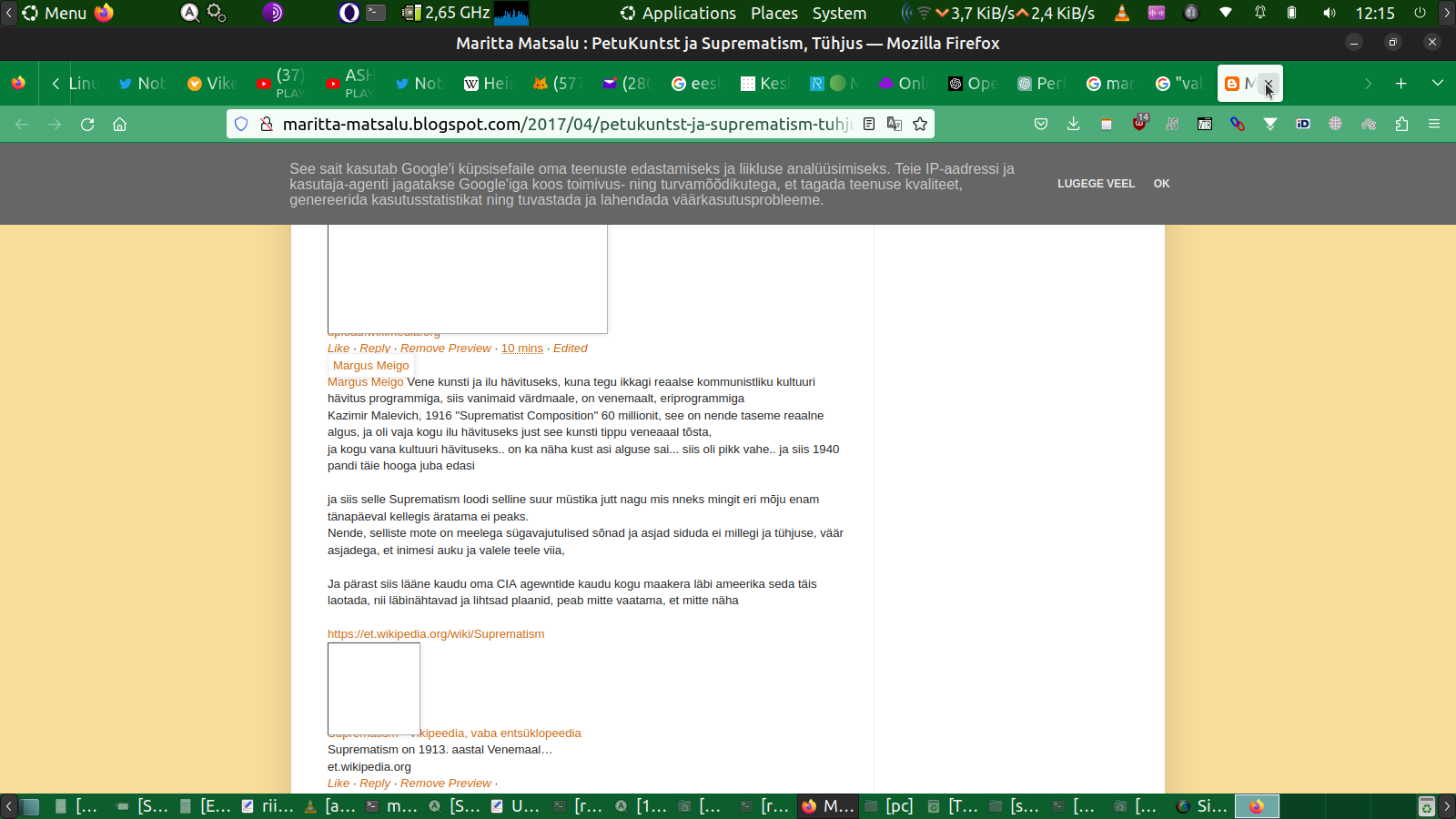Click the Suprematism preview thumbnail box

pos(374,689)
